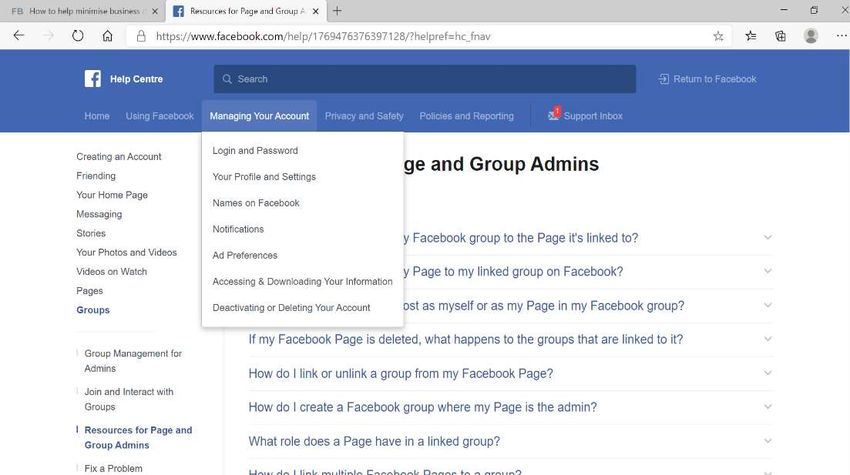Viewport: 850px width, 475px height.
Task: Open Fix a Problem sidebar link
Action: pyautogui.click(x=113, y=468)
